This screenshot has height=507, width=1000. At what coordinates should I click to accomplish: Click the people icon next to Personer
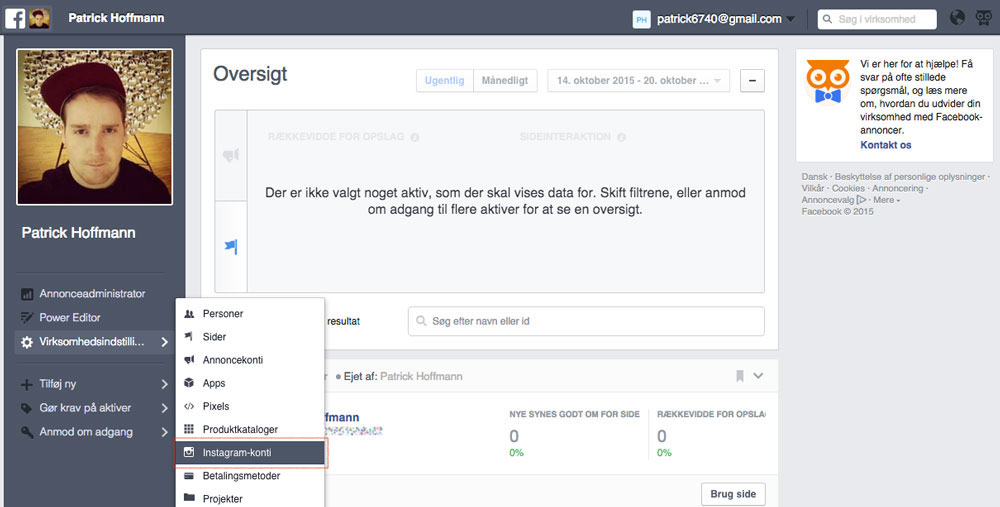189,314
